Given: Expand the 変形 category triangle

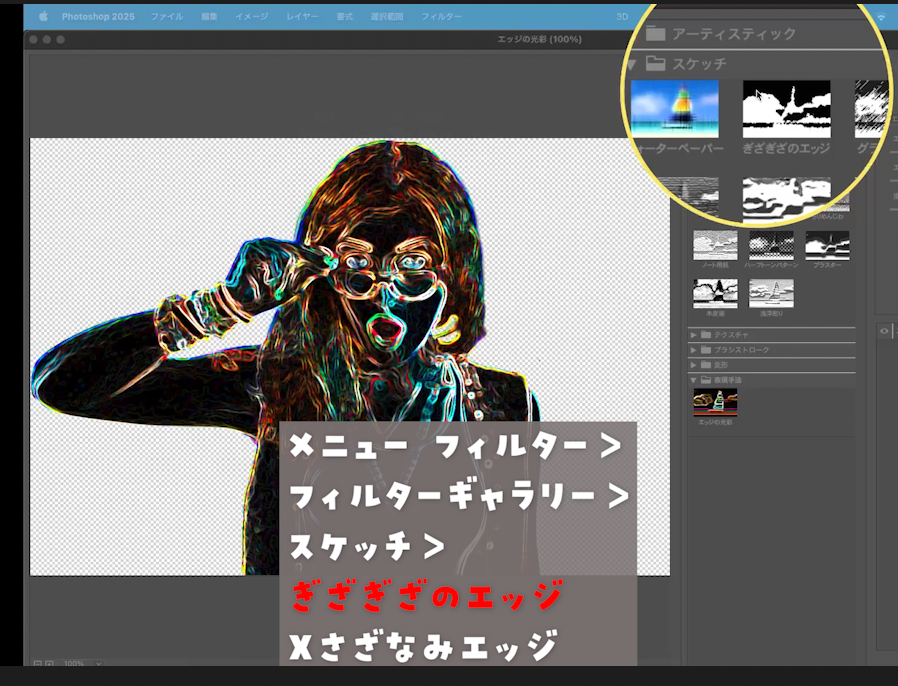Looking at the screenshot, I should point(694,365).
